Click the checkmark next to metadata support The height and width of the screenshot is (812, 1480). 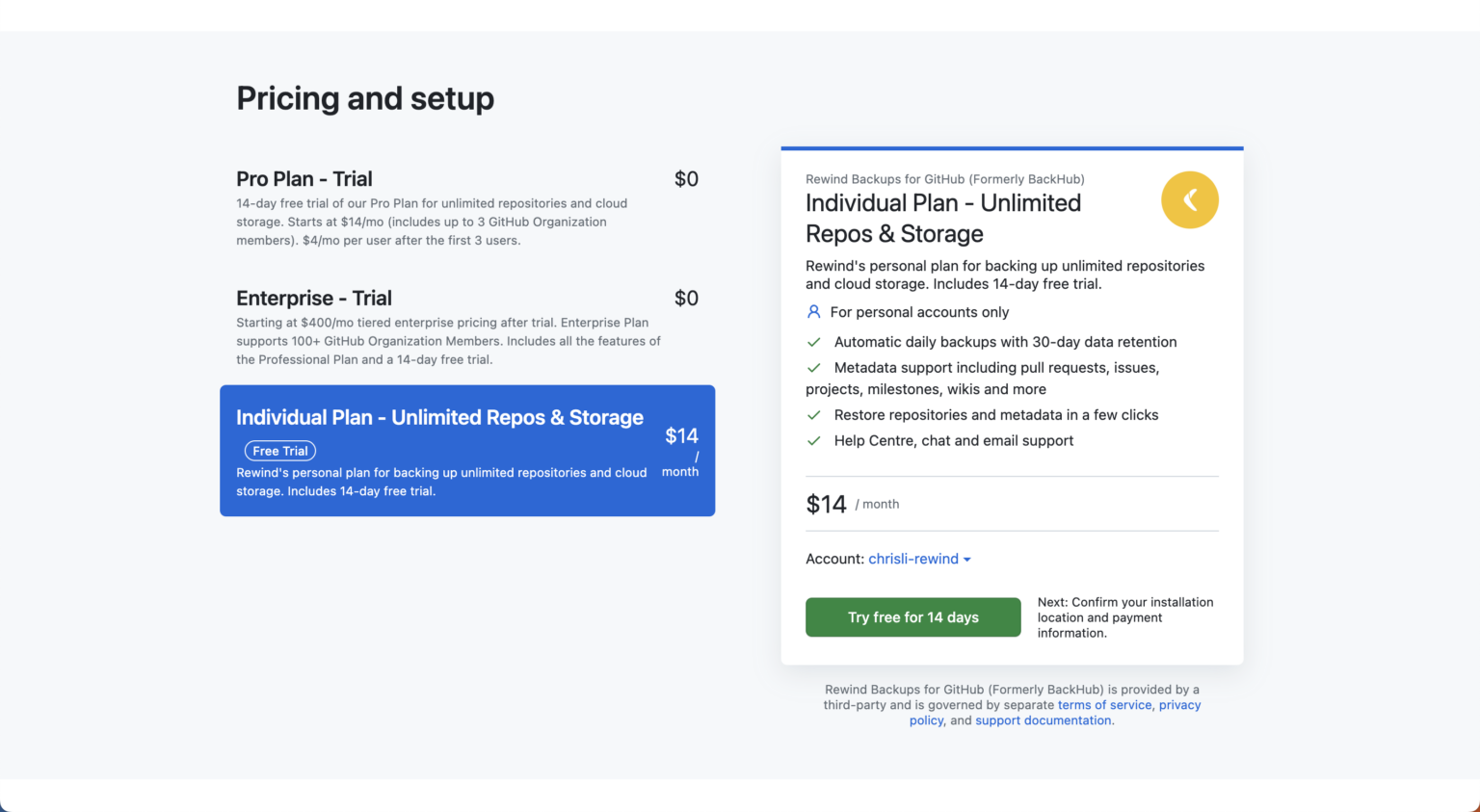click(813, 368)
